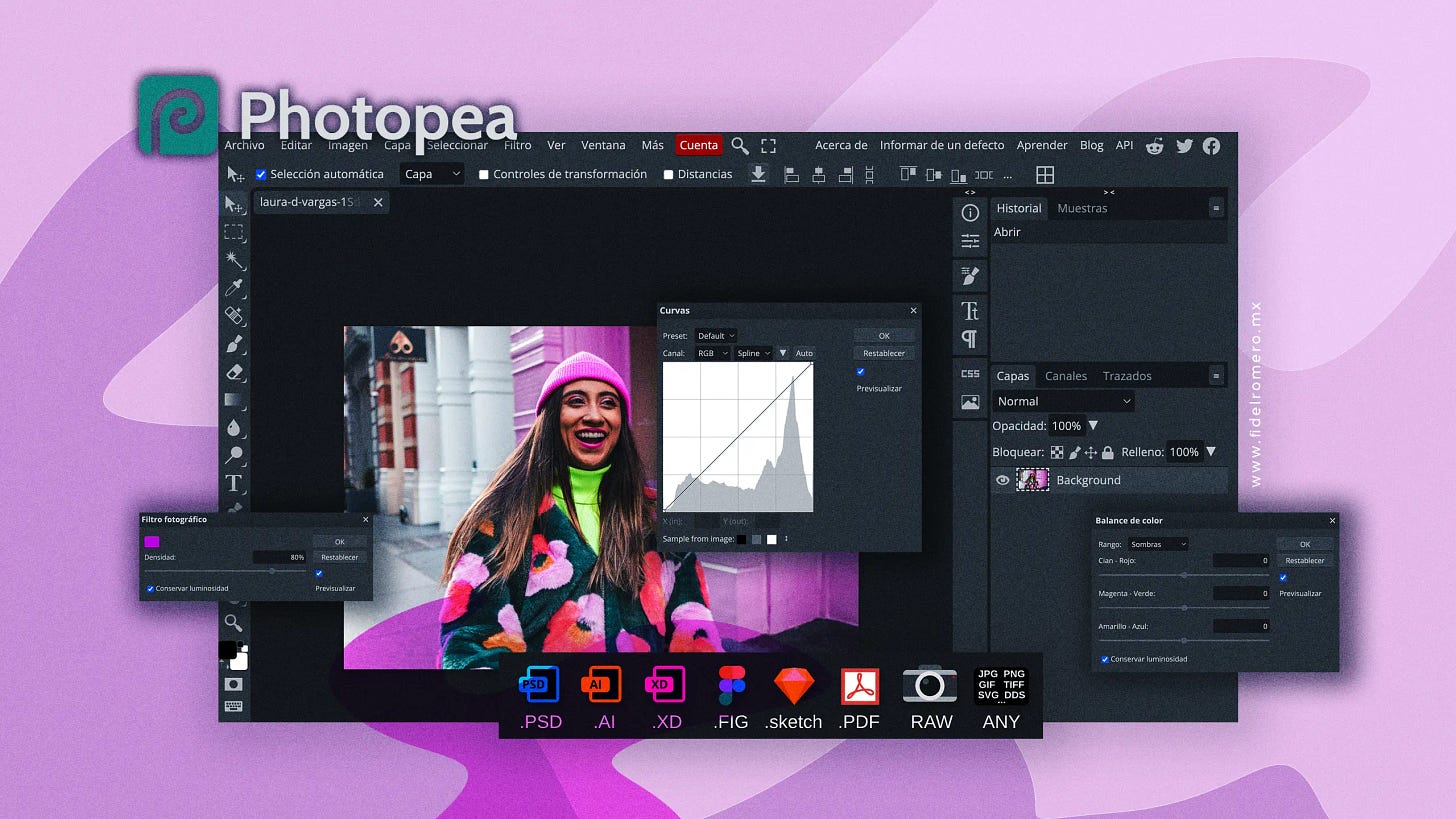Open the Facebook link icon
This screenshot has width=1456, height=819.
click(x=1211, y=146)
